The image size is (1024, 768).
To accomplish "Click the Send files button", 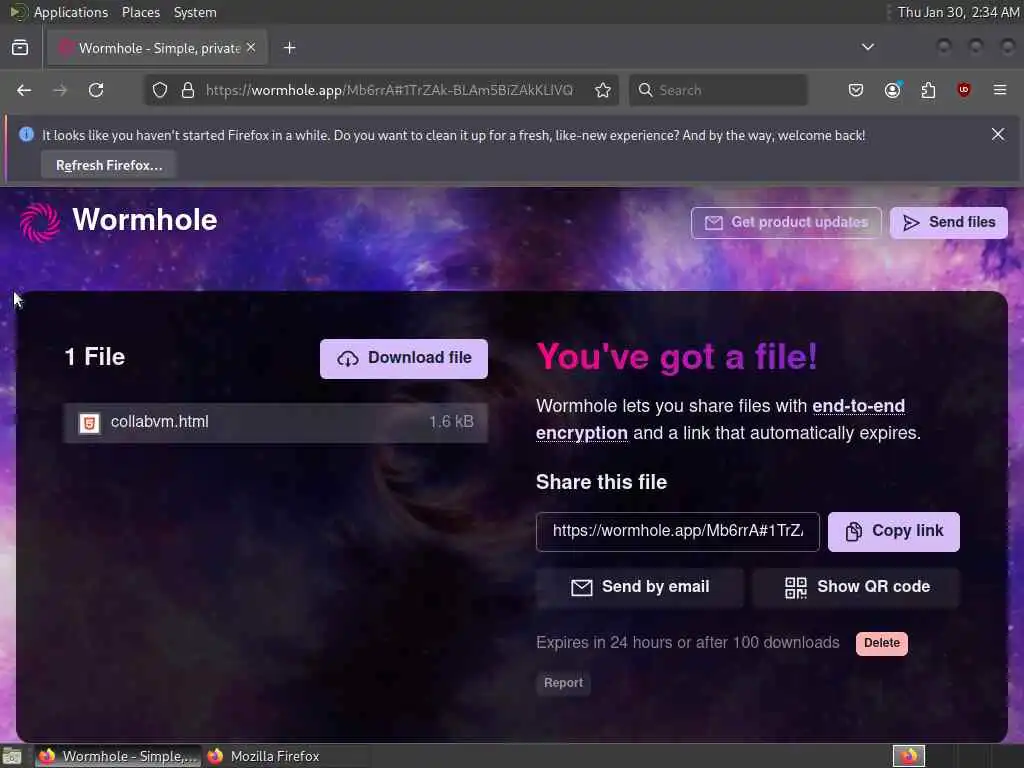I will click(949, 223).
